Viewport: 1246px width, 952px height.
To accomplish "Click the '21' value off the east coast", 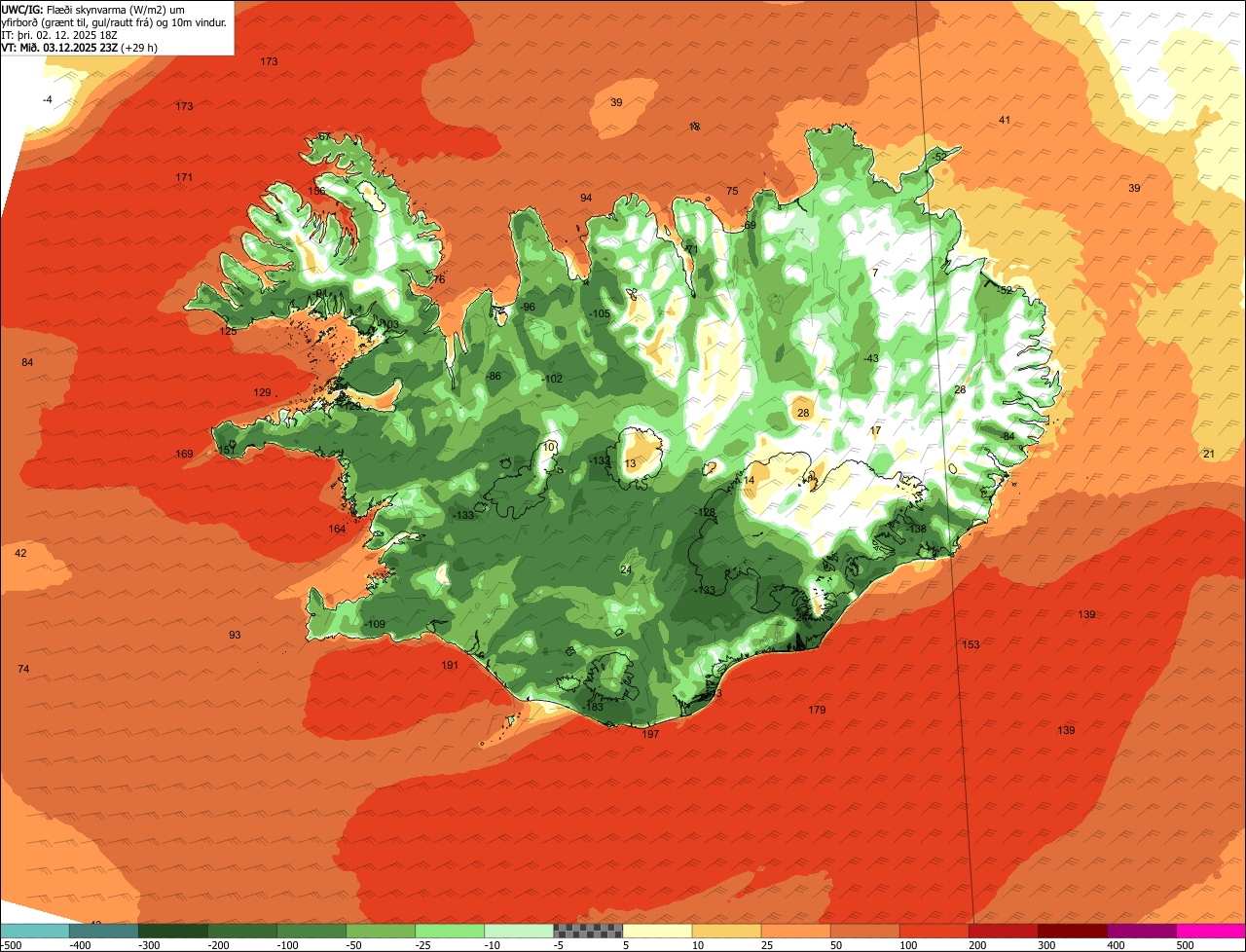I will pyautogui.click(x=1209, y=454).
